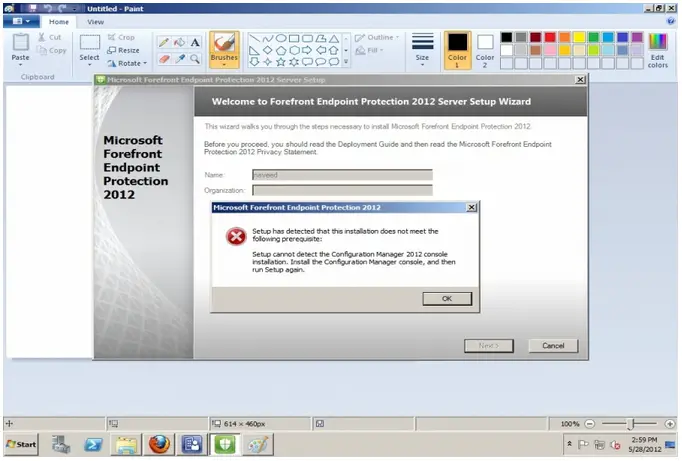
Task: Open Edit colors
Action: click(658, 50)
